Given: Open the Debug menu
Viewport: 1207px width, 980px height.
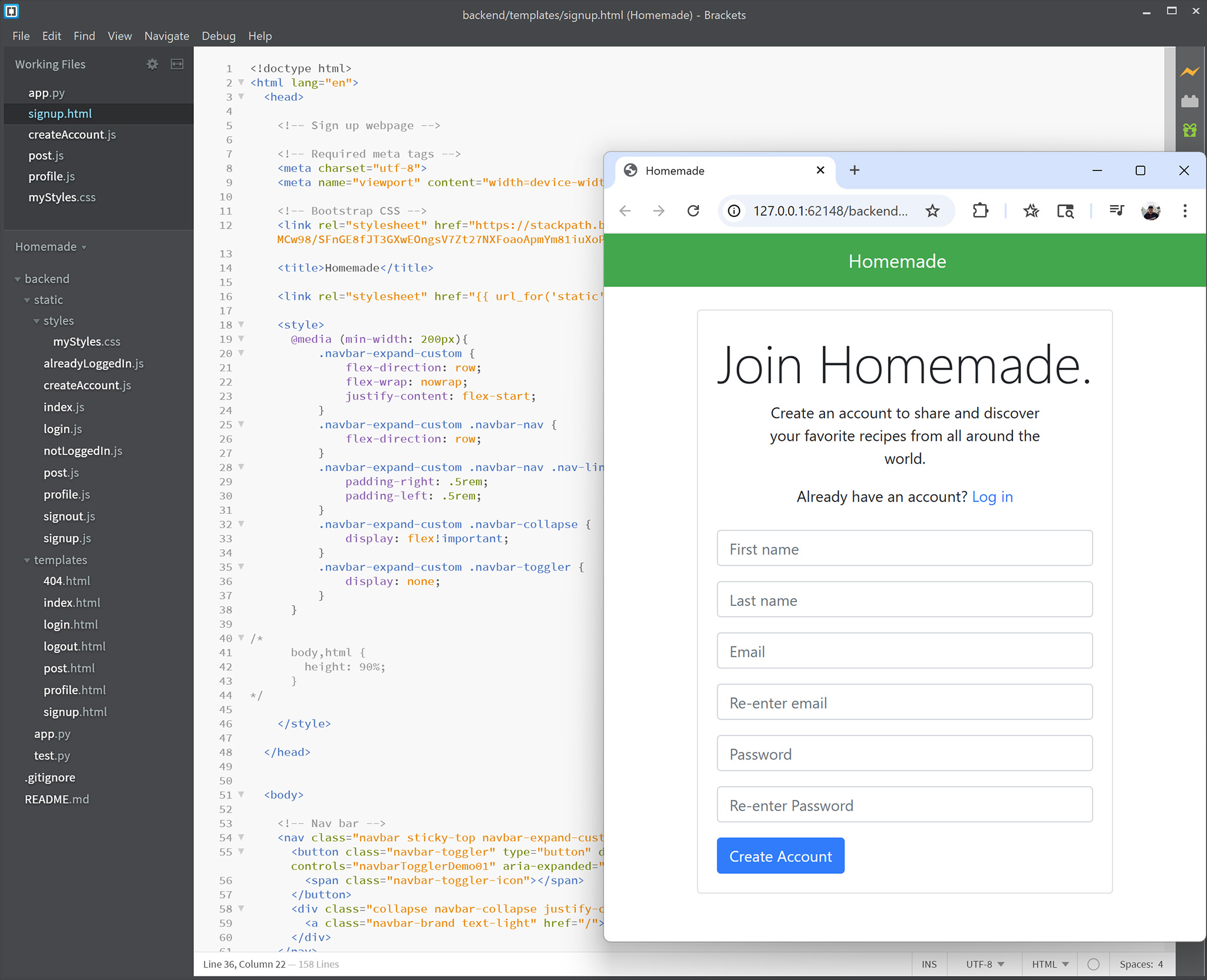Looking at the screenshot, I should pos(218,36).
